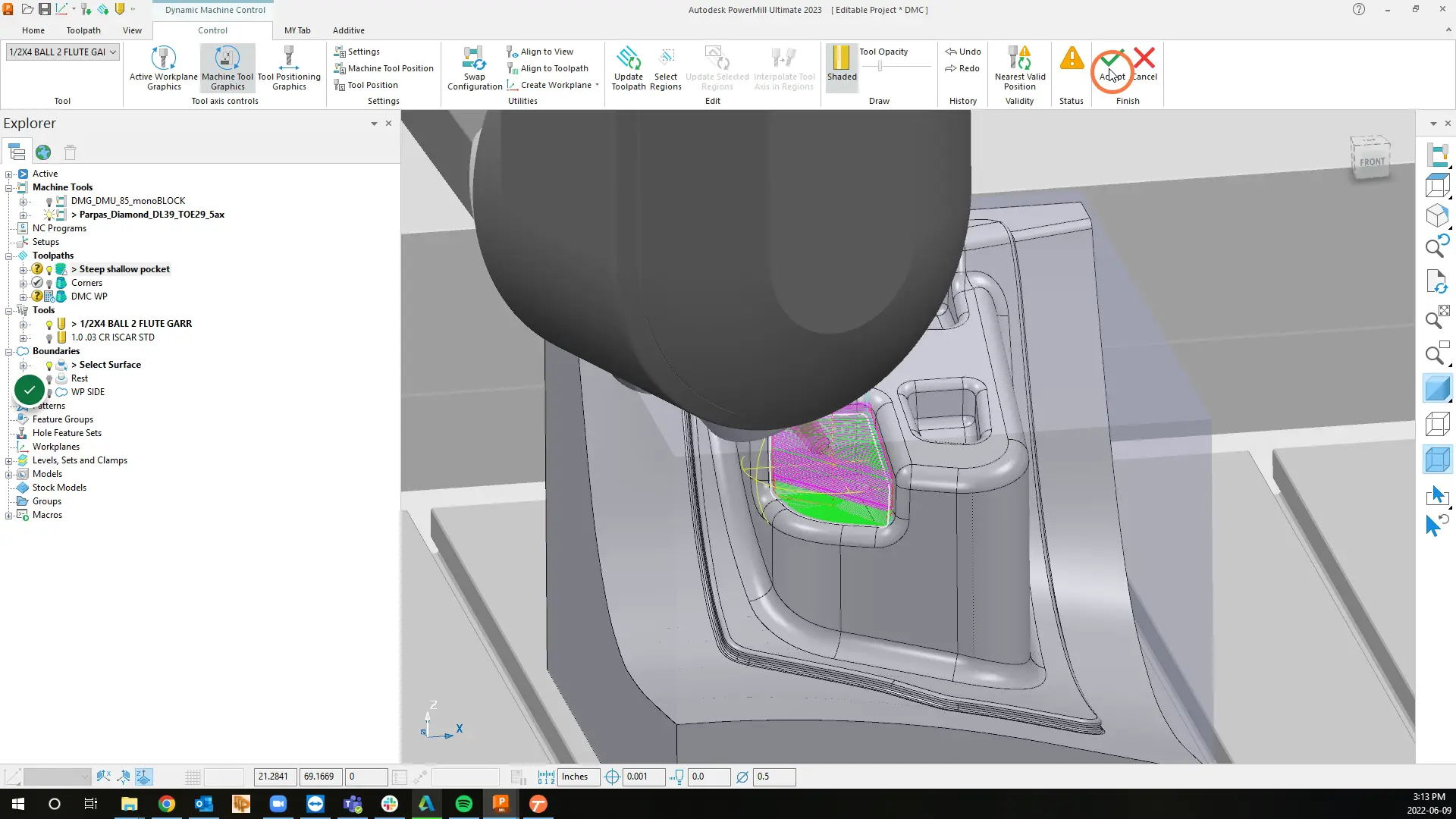Open Google Chrome from the taskbar
Viewport: 1456px width, 819px height.
167,804
